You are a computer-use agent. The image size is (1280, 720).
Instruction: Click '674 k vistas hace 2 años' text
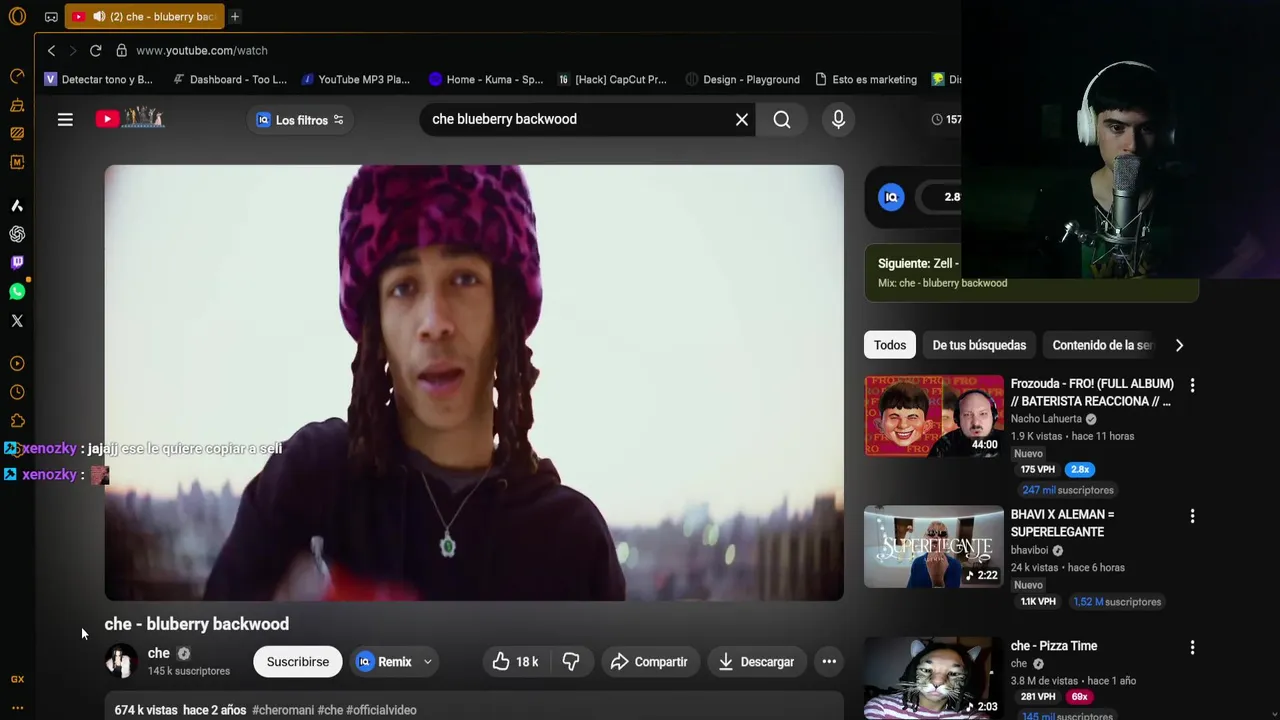point(180,710)
